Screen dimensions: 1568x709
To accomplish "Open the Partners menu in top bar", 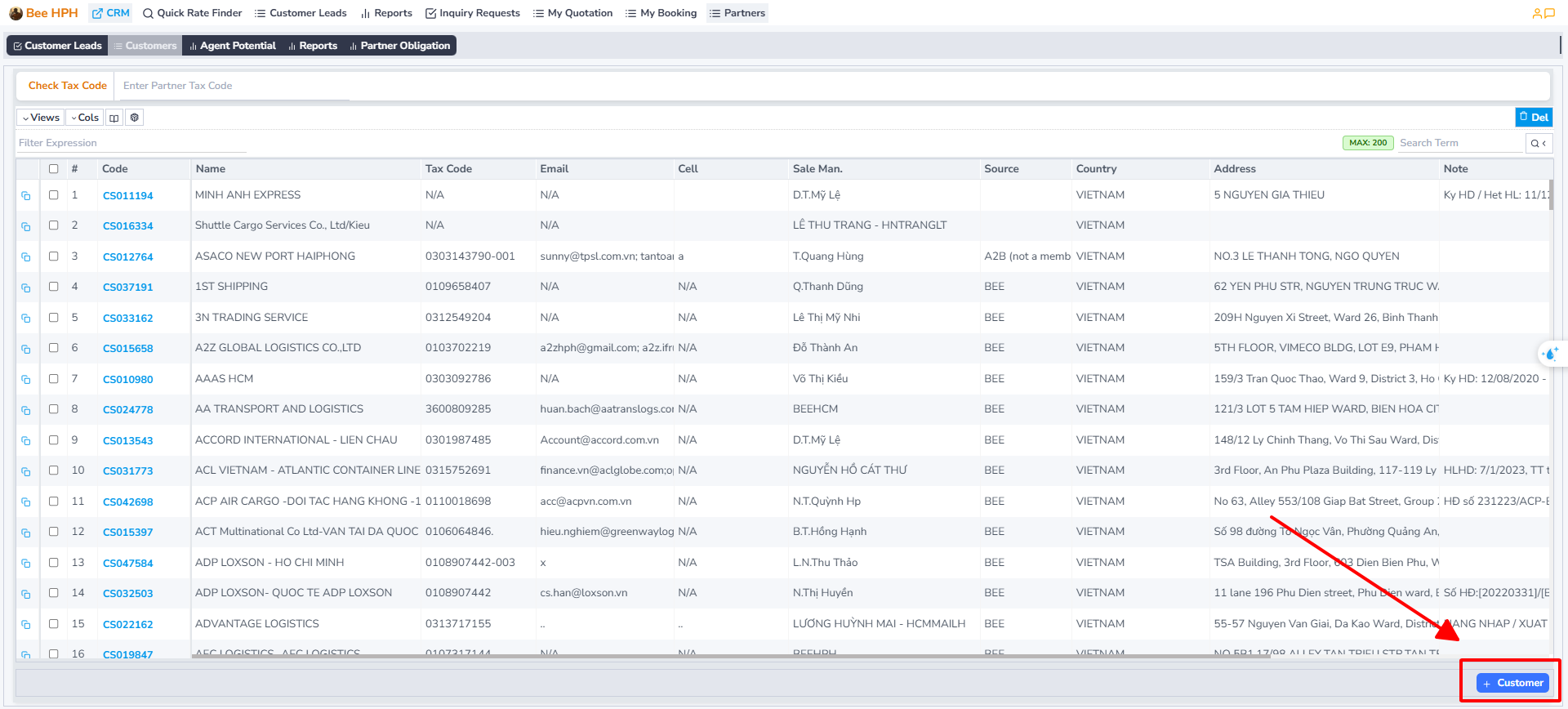I will pyautogui.click(x=737, y=13).
